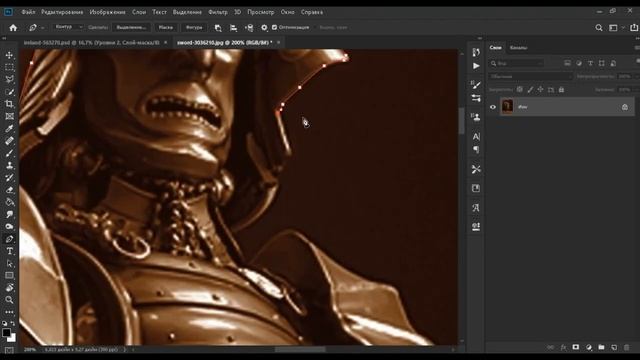The height and width of the screenshot is (360, 640).
Task: Open the Изображение menu
Action: pyautogui.click(x=107, y=12)
